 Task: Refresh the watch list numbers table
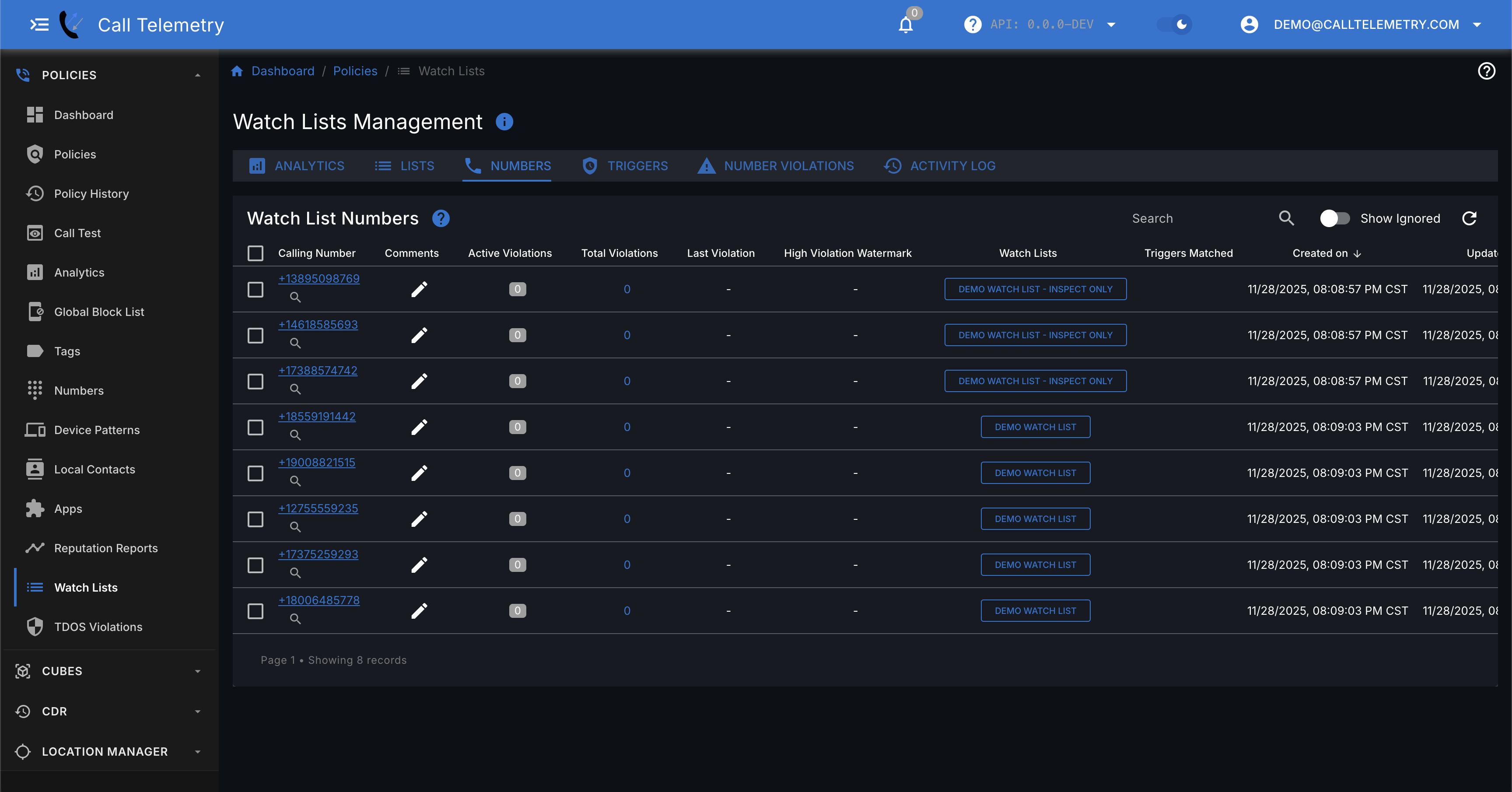tap(1469, 218)
